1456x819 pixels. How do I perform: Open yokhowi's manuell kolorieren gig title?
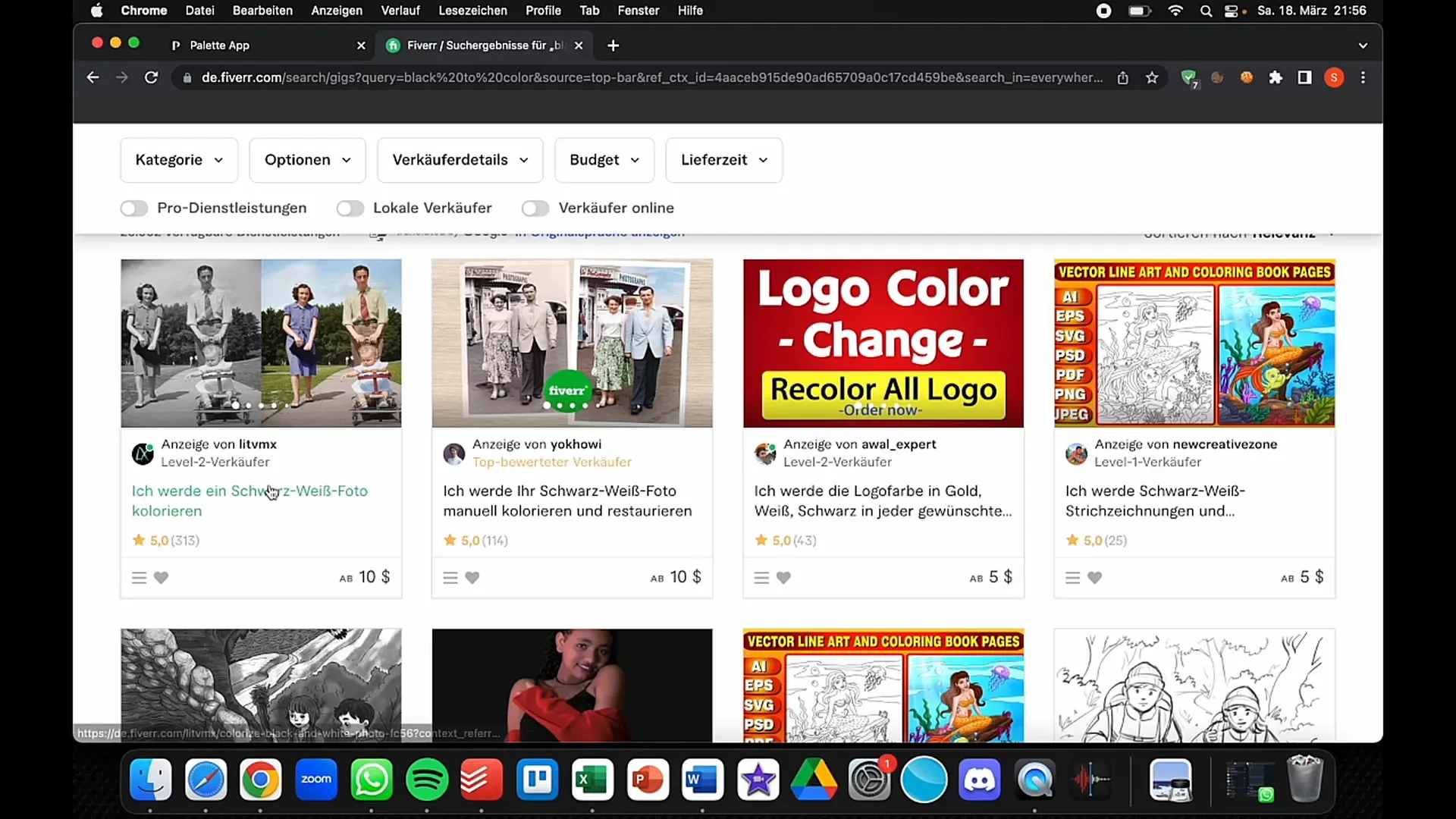[x=567, y=500]
